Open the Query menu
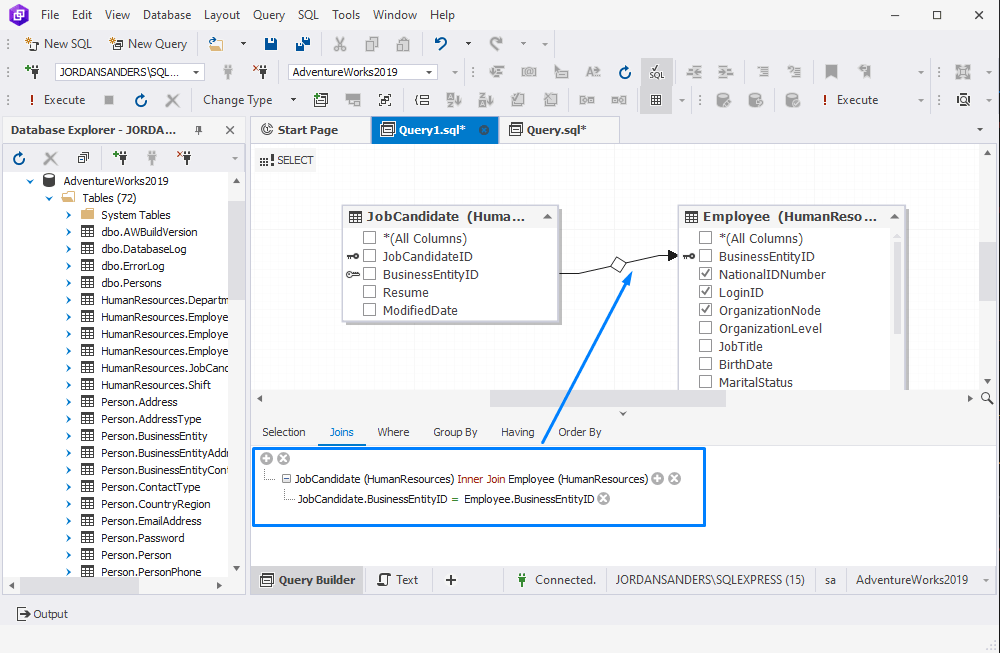The image size is (1000, 653). 268,14
